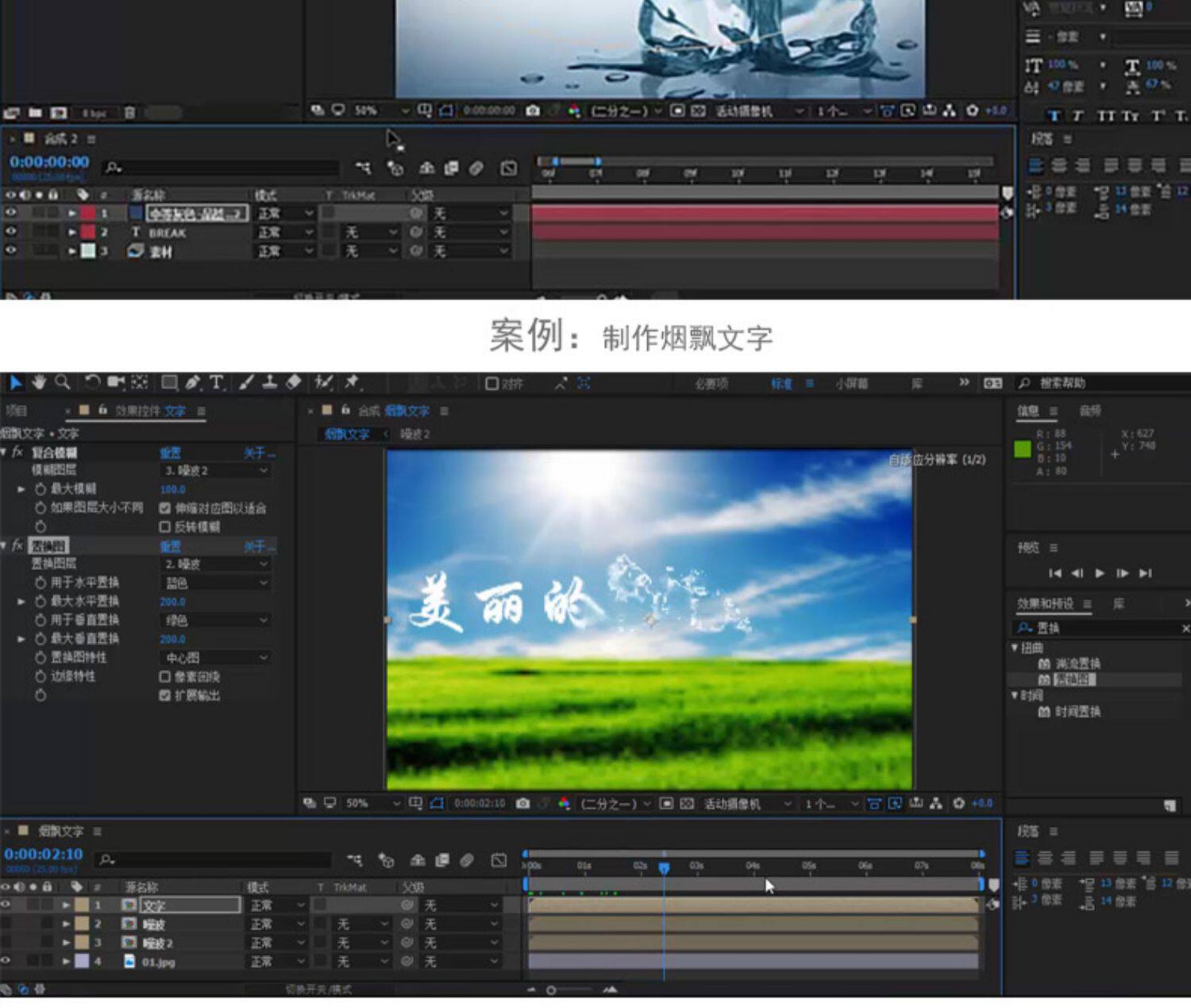This screenshot has height=1008, width=1191.
Task: Open the 用于垂直置换 channel dropdown
Action: tap(216, 621)
